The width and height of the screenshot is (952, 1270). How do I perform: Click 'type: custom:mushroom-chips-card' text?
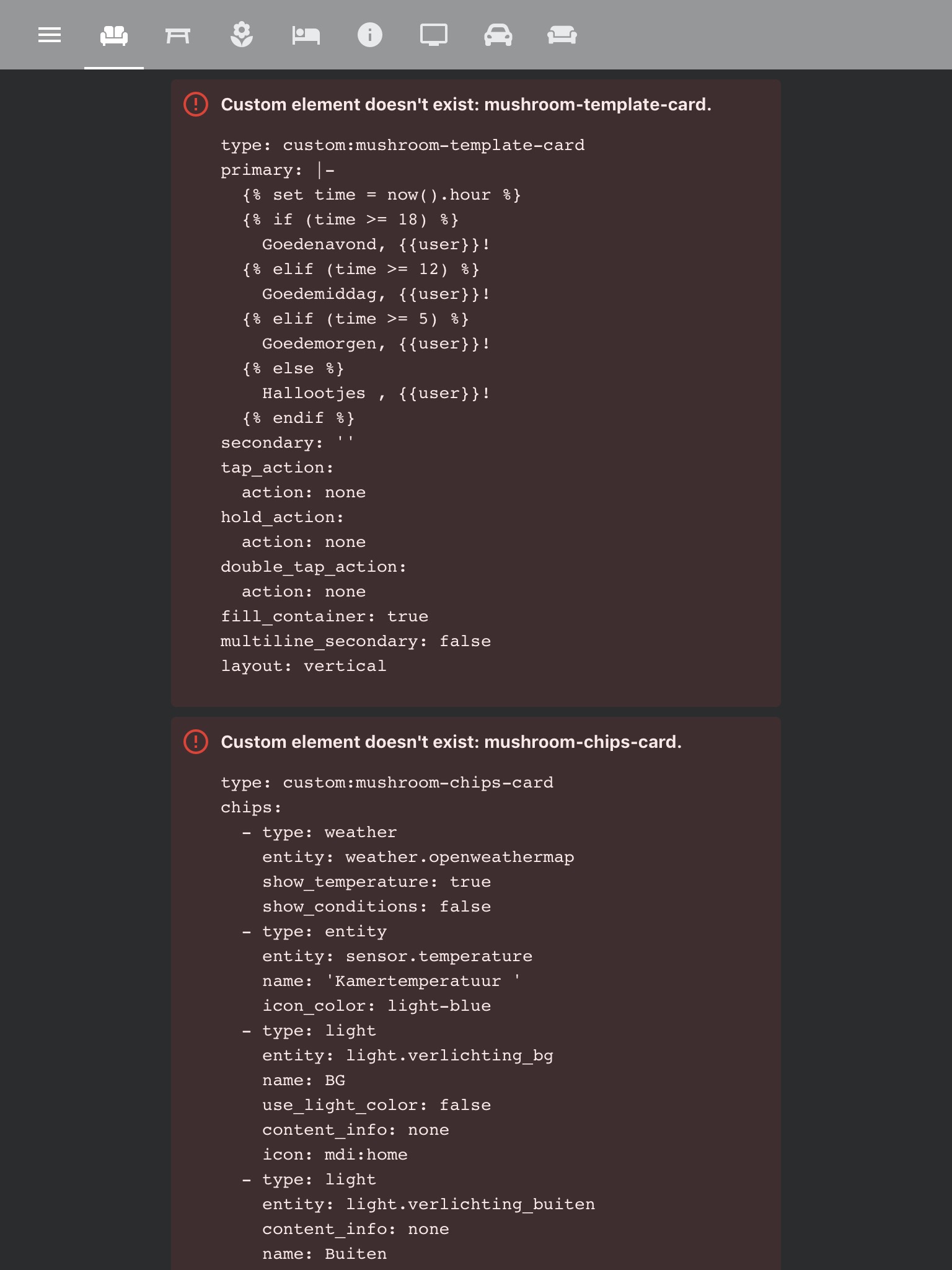click(x=387, y=782)
